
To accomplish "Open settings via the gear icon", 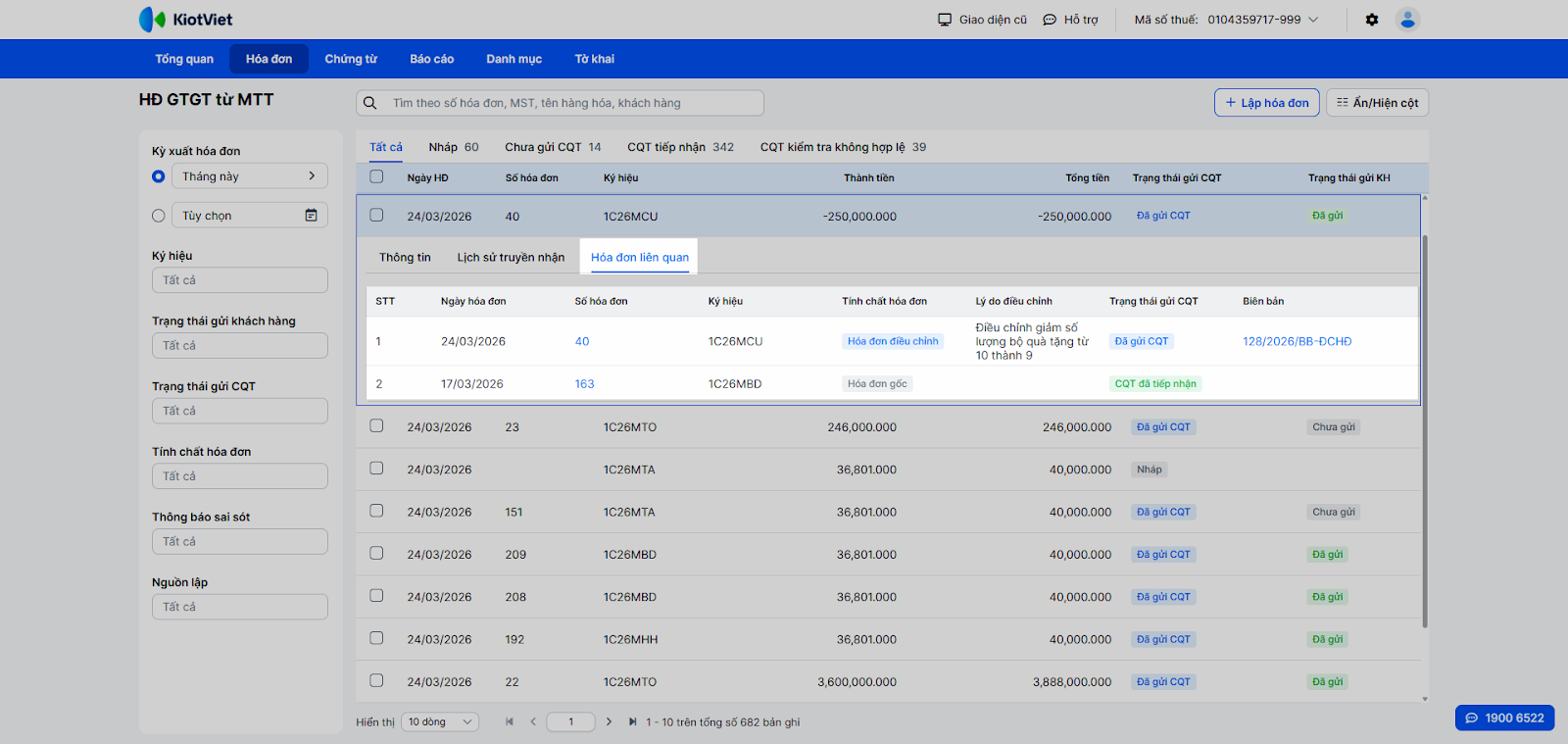I will coord(1372,20).
